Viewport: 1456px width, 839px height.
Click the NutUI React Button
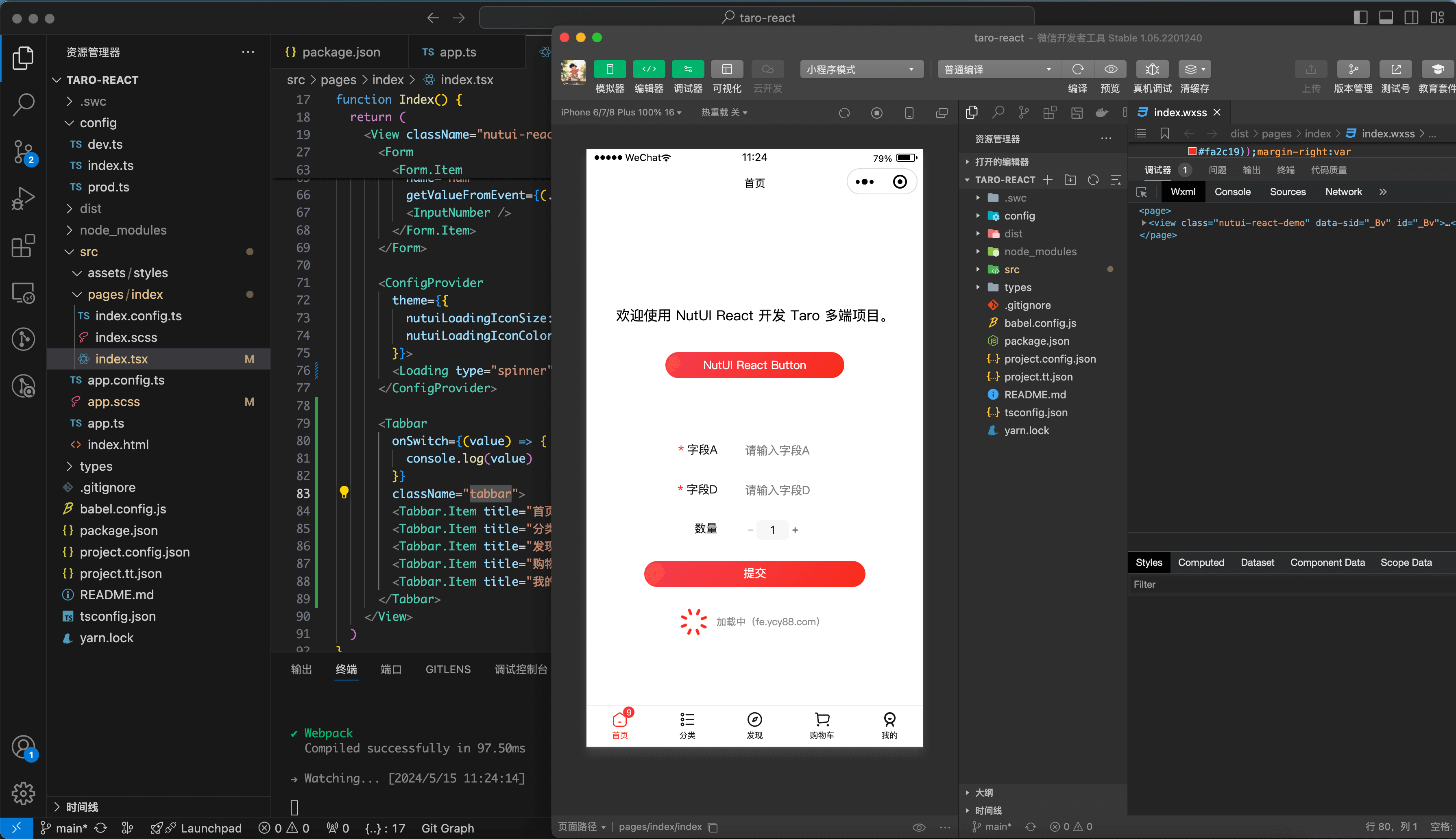[x=754, y=365]
